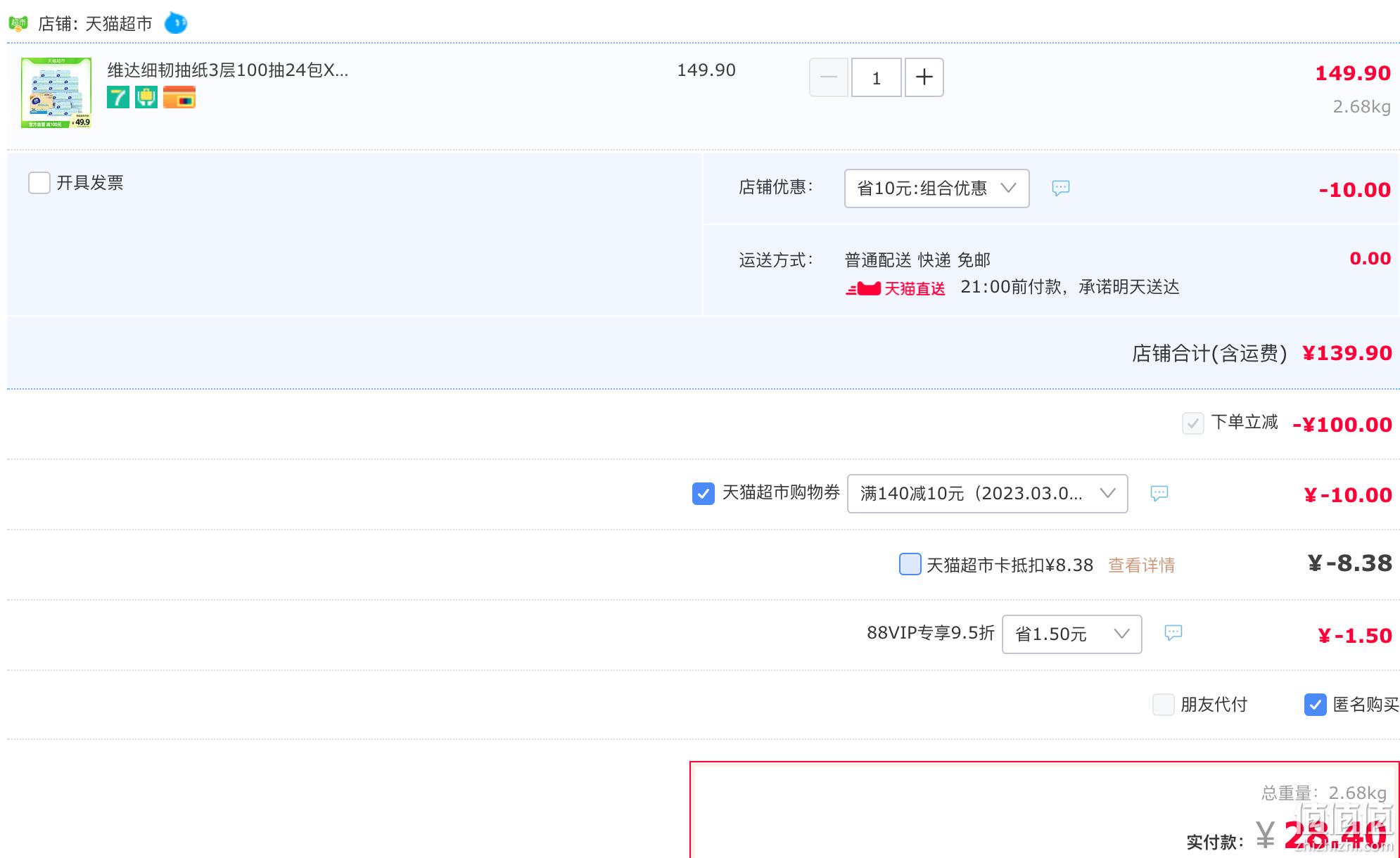Open the Vinda tissue product thumbnail
The width and height of the screenshot is (1400, 858).
click(56, 93)
